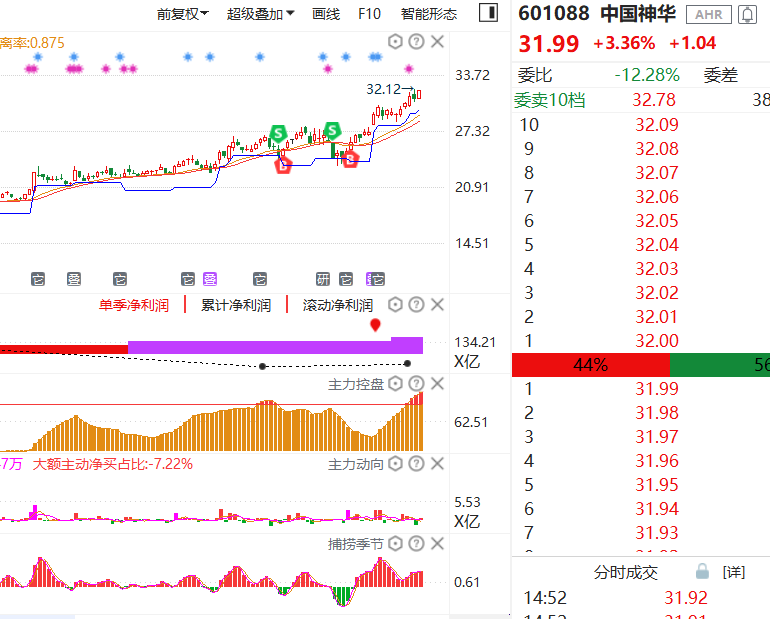Image resolution: width=770 pixels, height=619 pixels.
Task: Click the last dot on dashed trend line
Action: (x=407, y=363)
